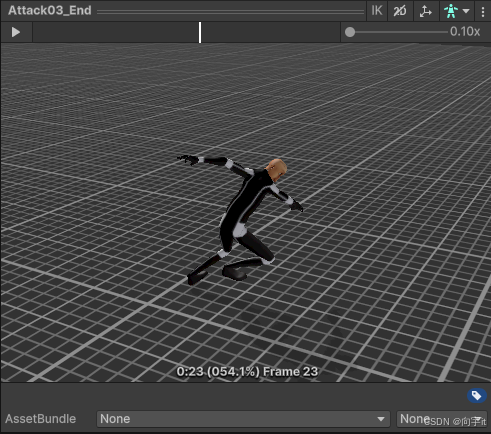This screenshot has height=434, width=491.
Task: Open the avatar preview model dropdown
Action: tap(457, 11)
